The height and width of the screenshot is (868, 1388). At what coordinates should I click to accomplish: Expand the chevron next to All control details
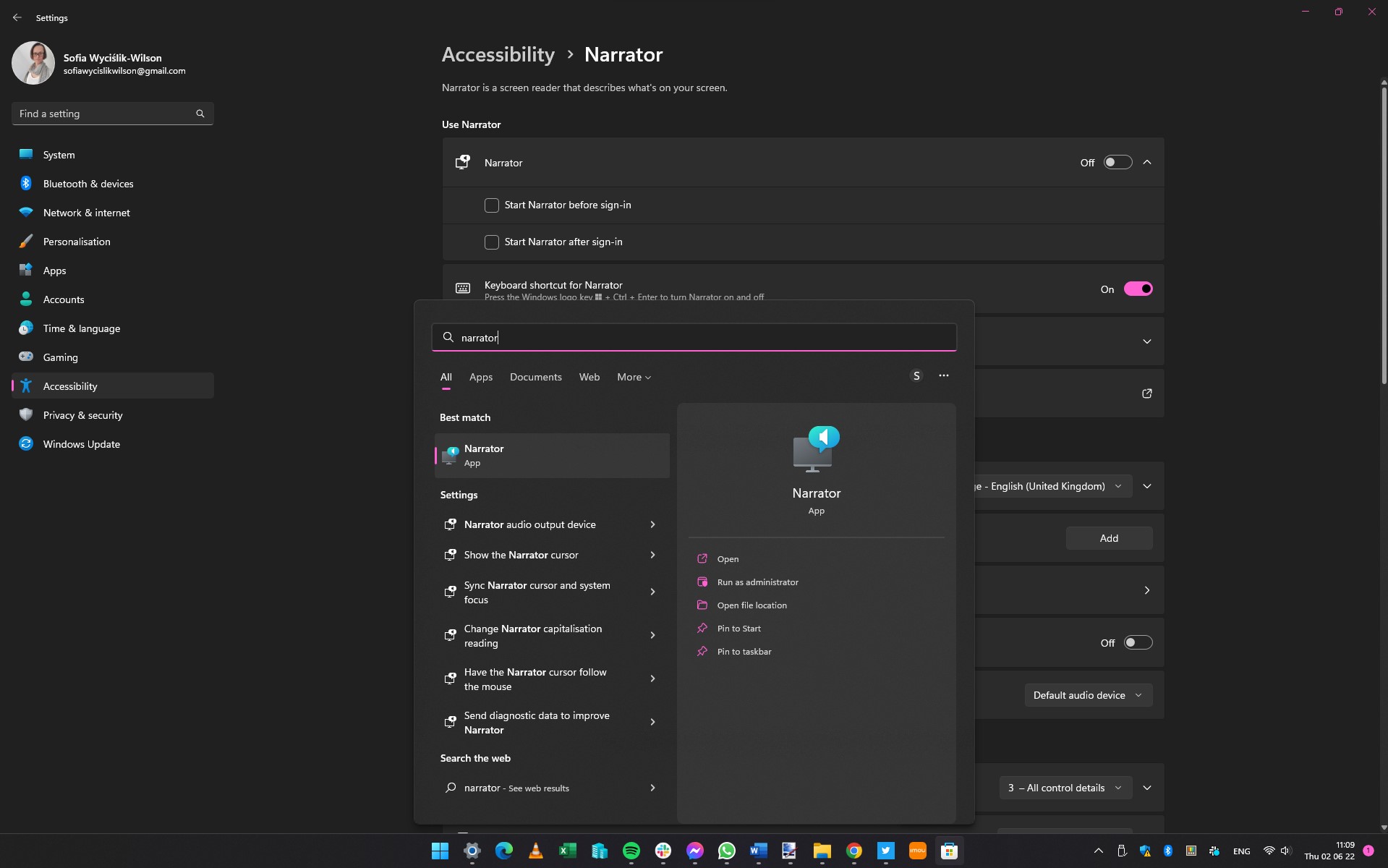[1146, 788]
